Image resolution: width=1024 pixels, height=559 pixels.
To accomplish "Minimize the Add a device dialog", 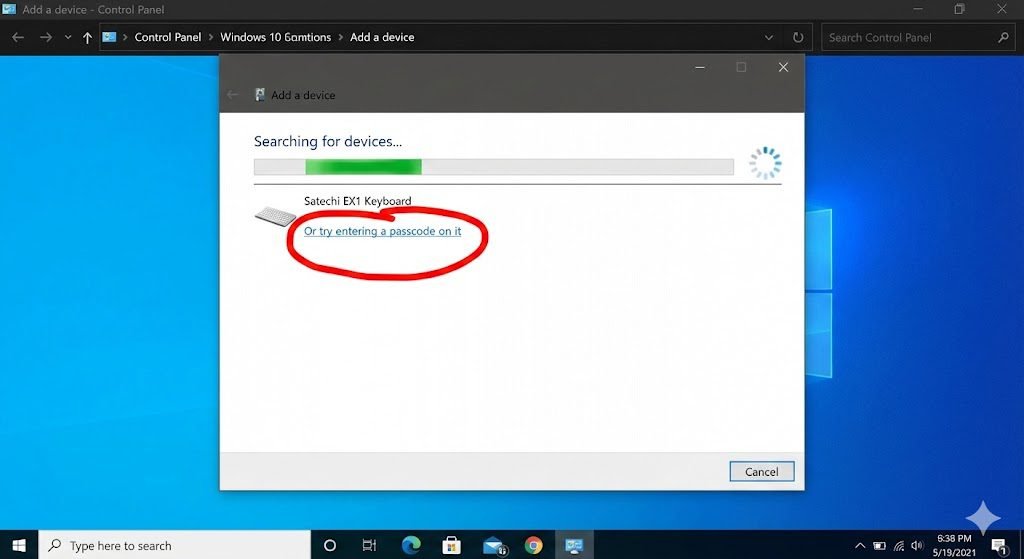I will coord(699,67).
